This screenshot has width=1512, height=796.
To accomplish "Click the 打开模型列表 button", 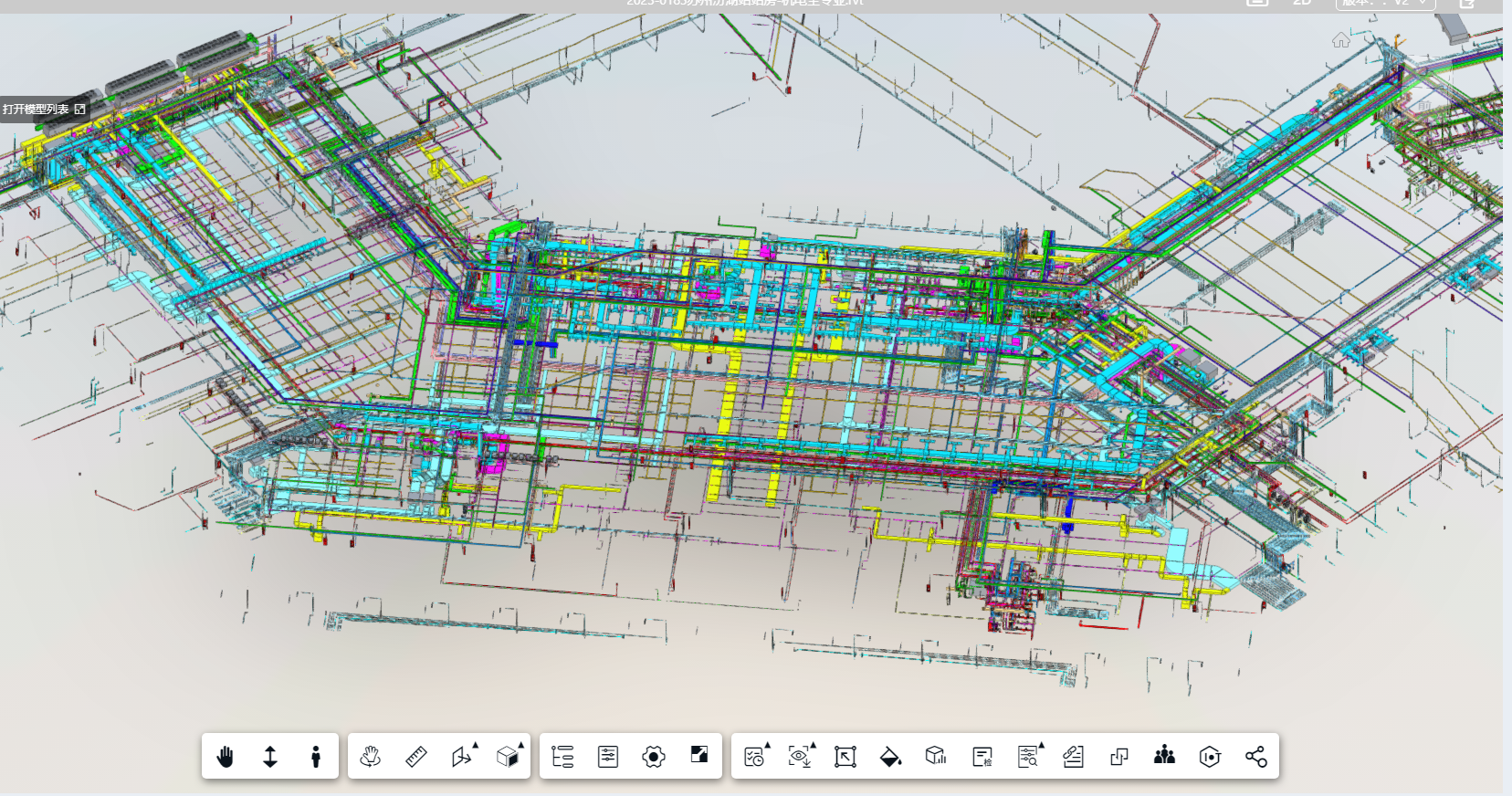I will point(44,110).
